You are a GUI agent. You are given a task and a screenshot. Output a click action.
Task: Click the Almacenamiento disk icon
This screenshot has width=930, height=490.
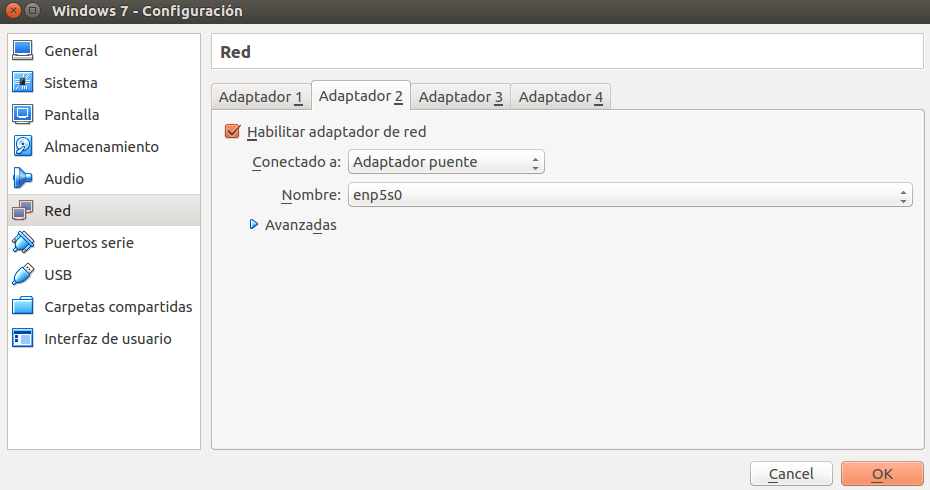[x=23, y=147]
